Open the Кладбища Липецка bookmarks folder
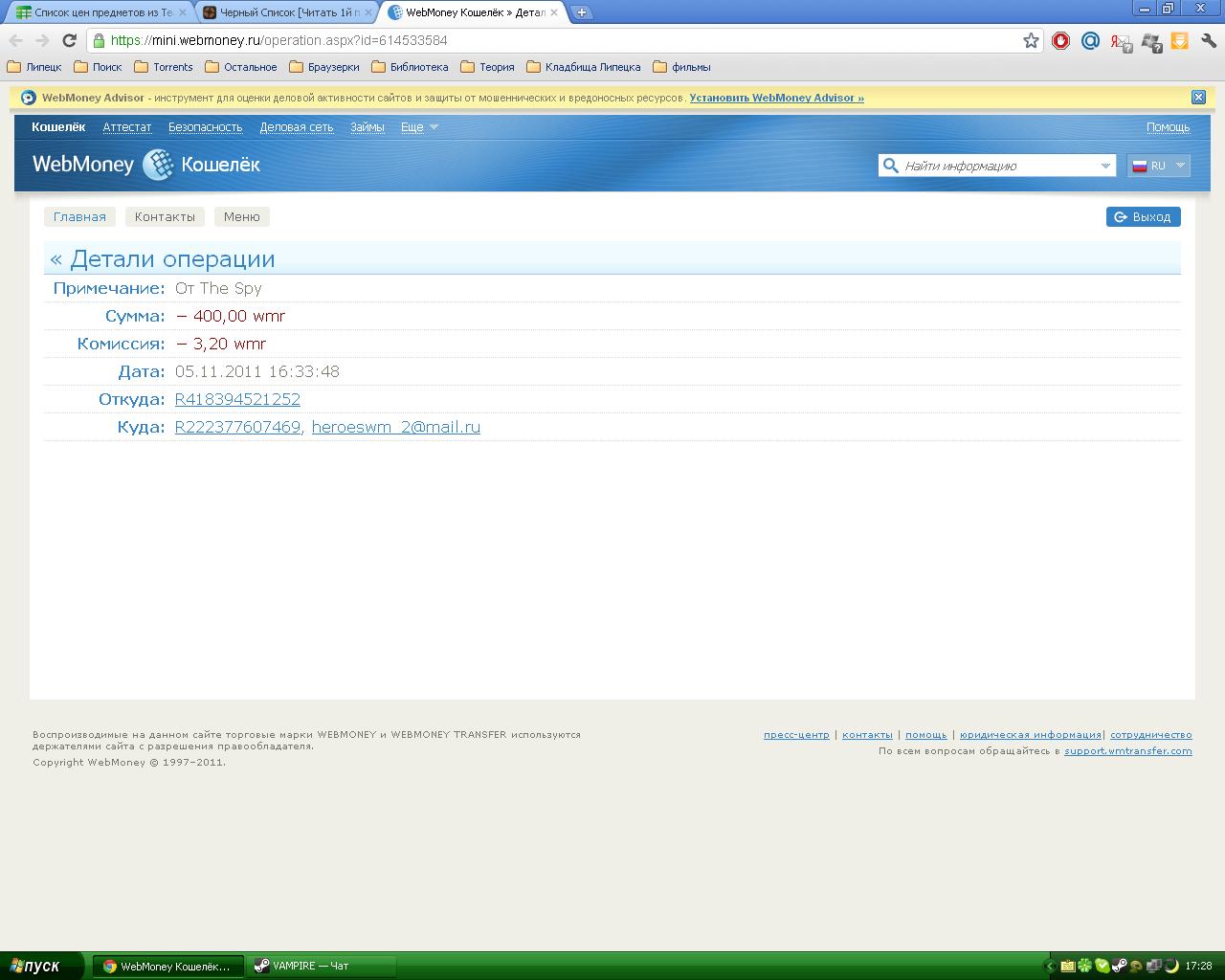This screenshot has height=980, width=1225. click(584, 67)
